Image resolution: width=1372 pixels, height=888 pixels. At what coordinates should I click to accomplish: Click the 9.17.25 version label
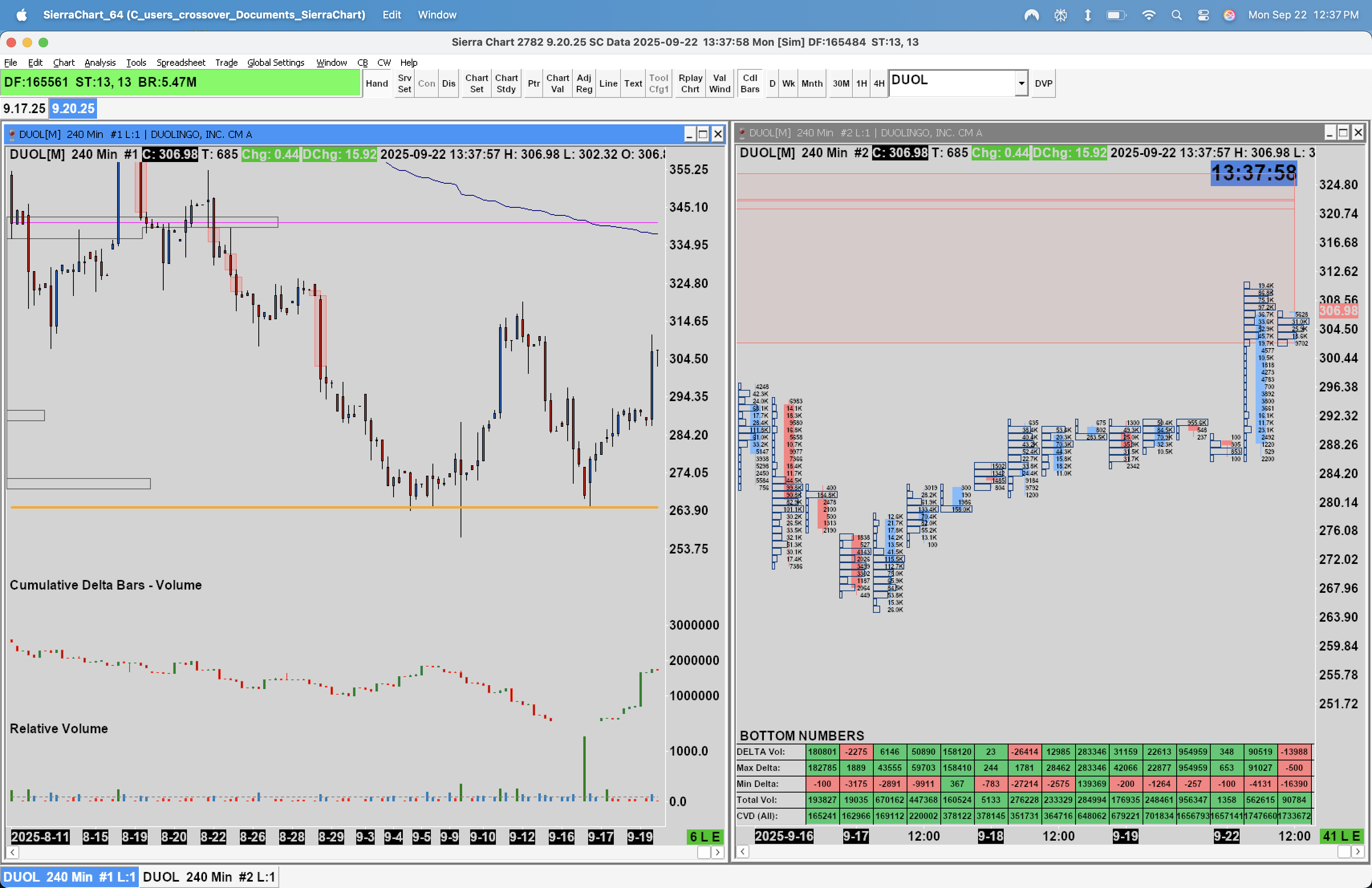(x=24, y=108)
